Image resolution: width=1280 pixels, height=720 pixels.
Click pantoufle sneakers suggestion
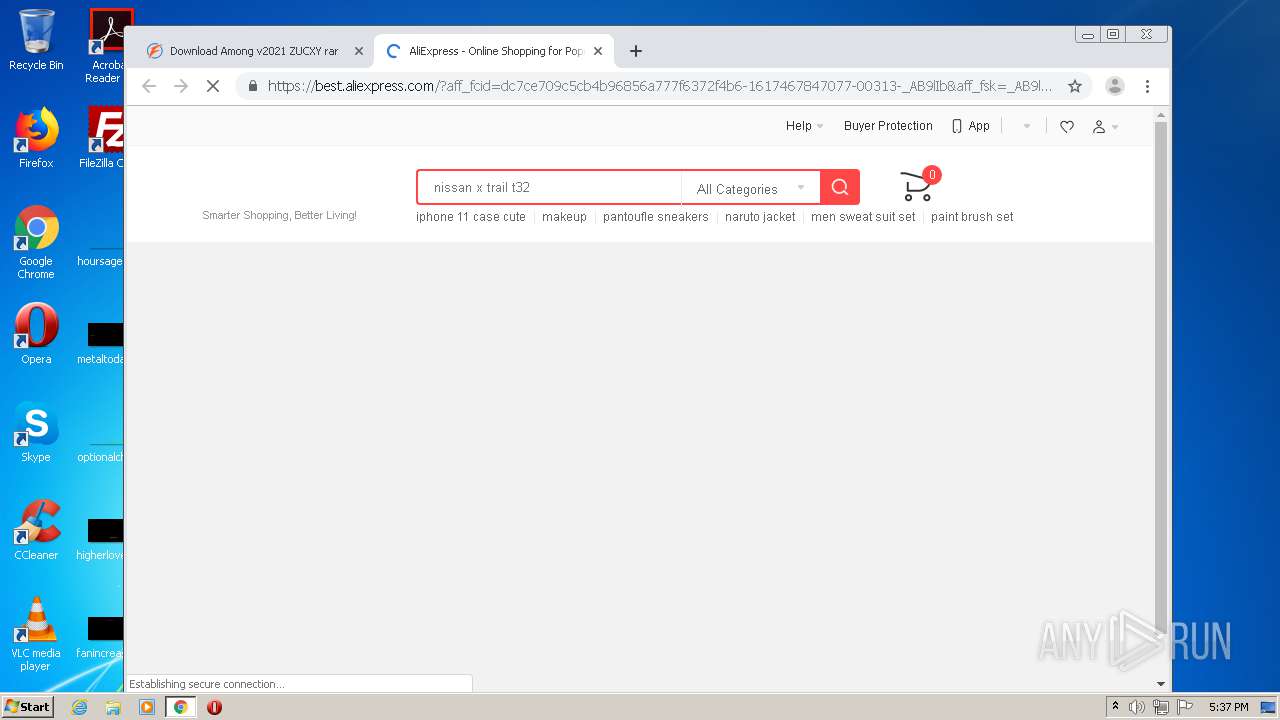pos(655,217)
